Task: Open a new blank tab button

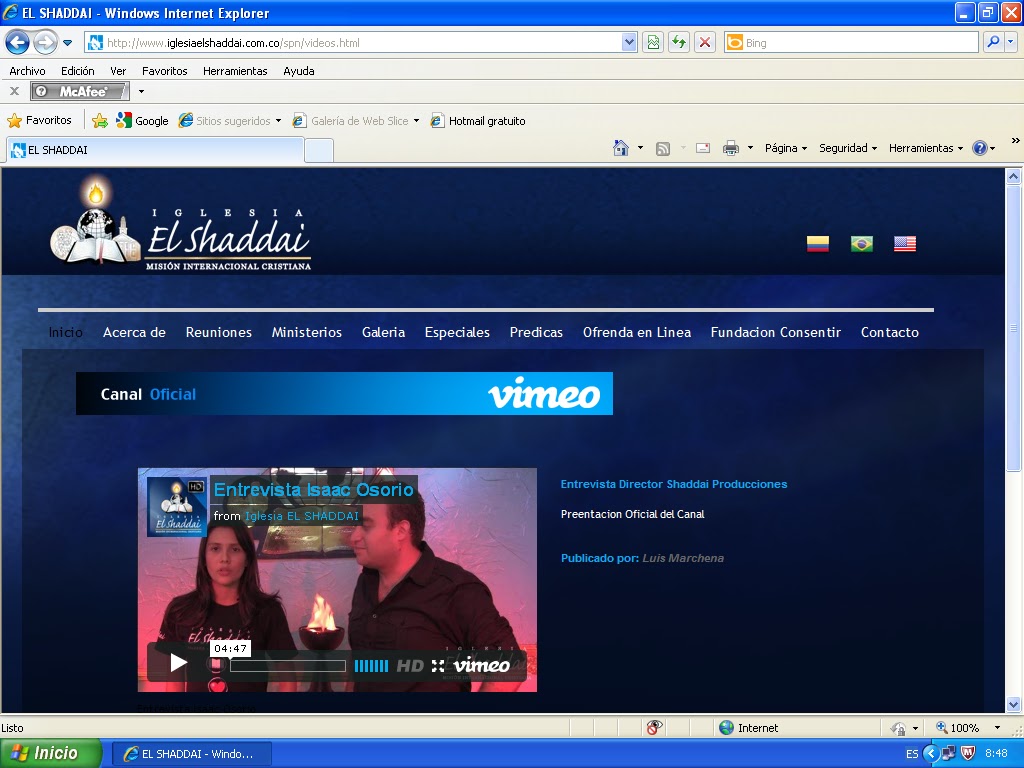Action: coord(319,150)
